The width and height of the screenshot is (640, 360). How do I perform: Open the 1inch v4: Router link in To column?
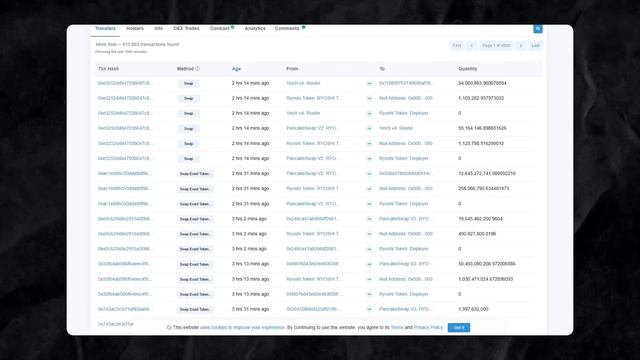[x=396, y=128]
